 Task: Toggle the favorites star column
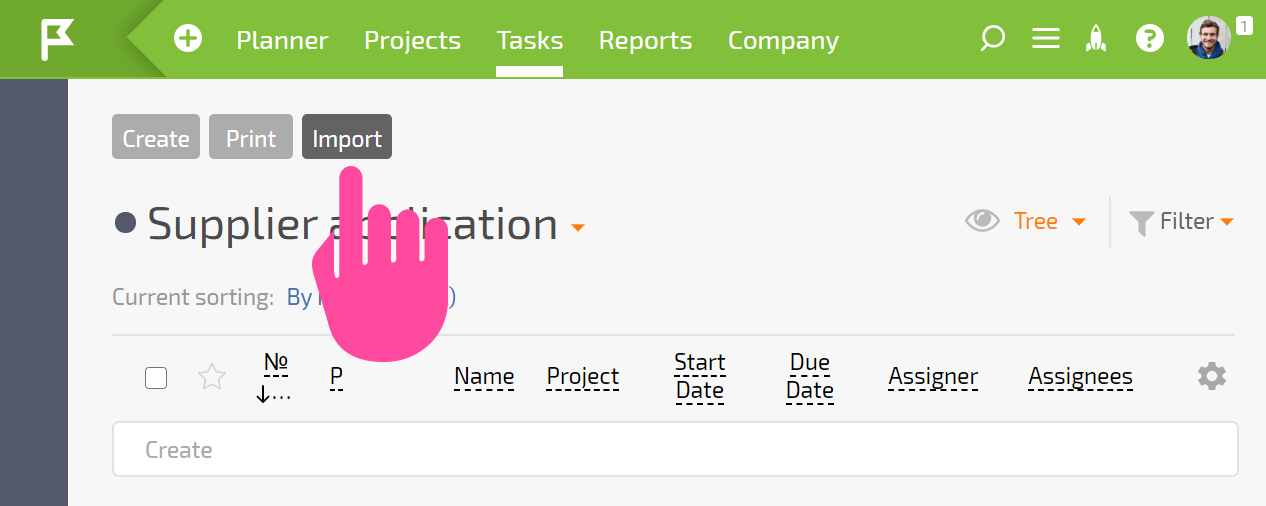pos(212,377)
